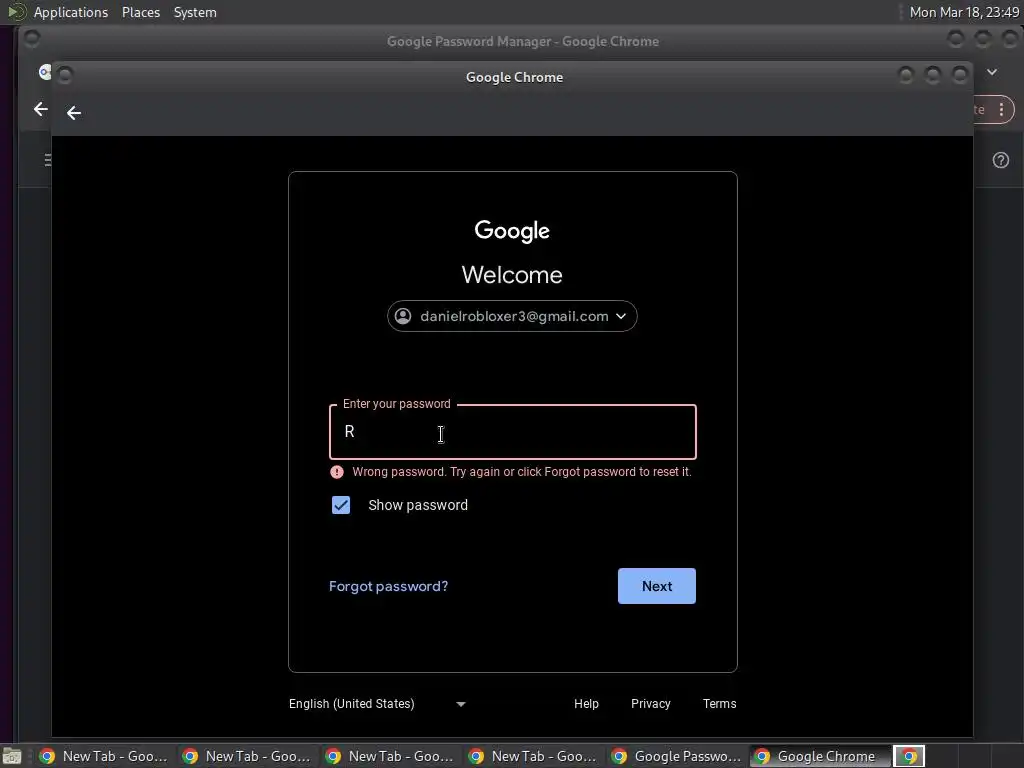Select the Google Chrome taskbar entry
Image resolution: width=1024 pixels, height=768 pixels.
click(x=819, y=756)
